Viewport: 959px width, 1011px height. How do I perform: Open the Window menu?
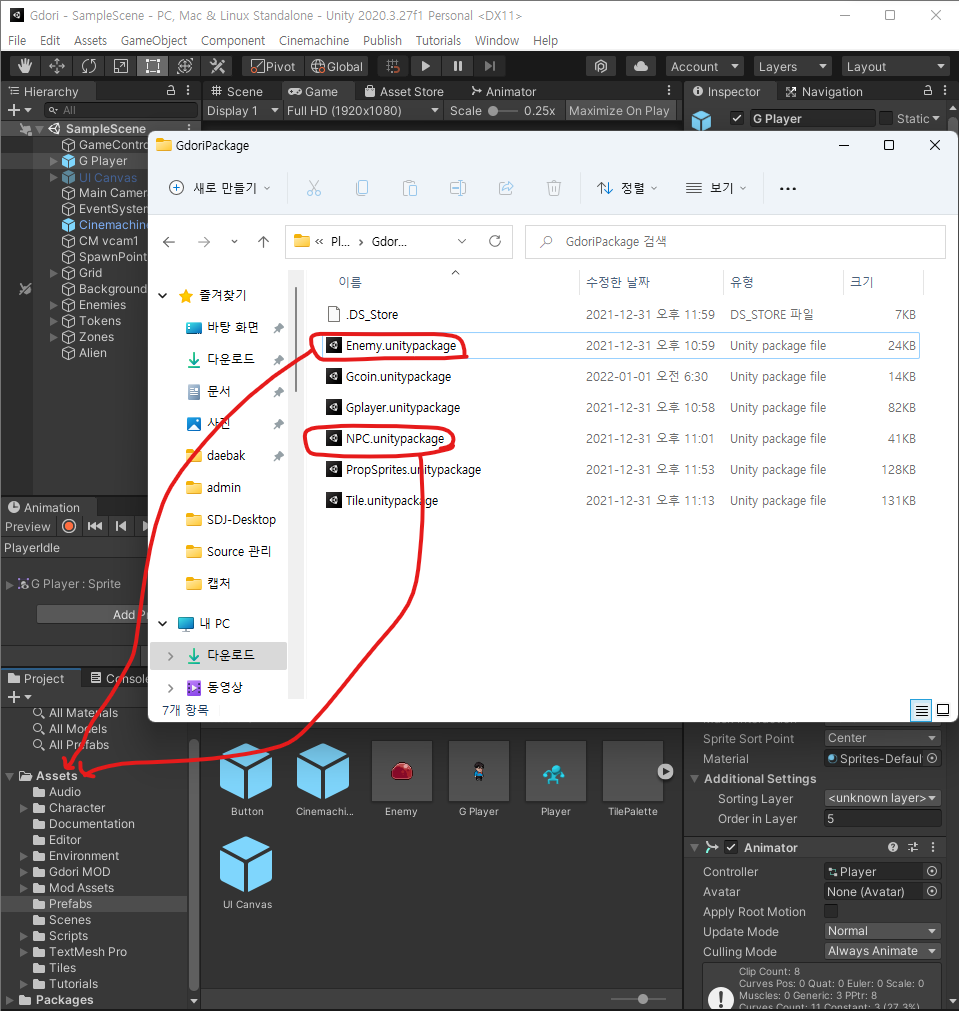coord(497,40)
